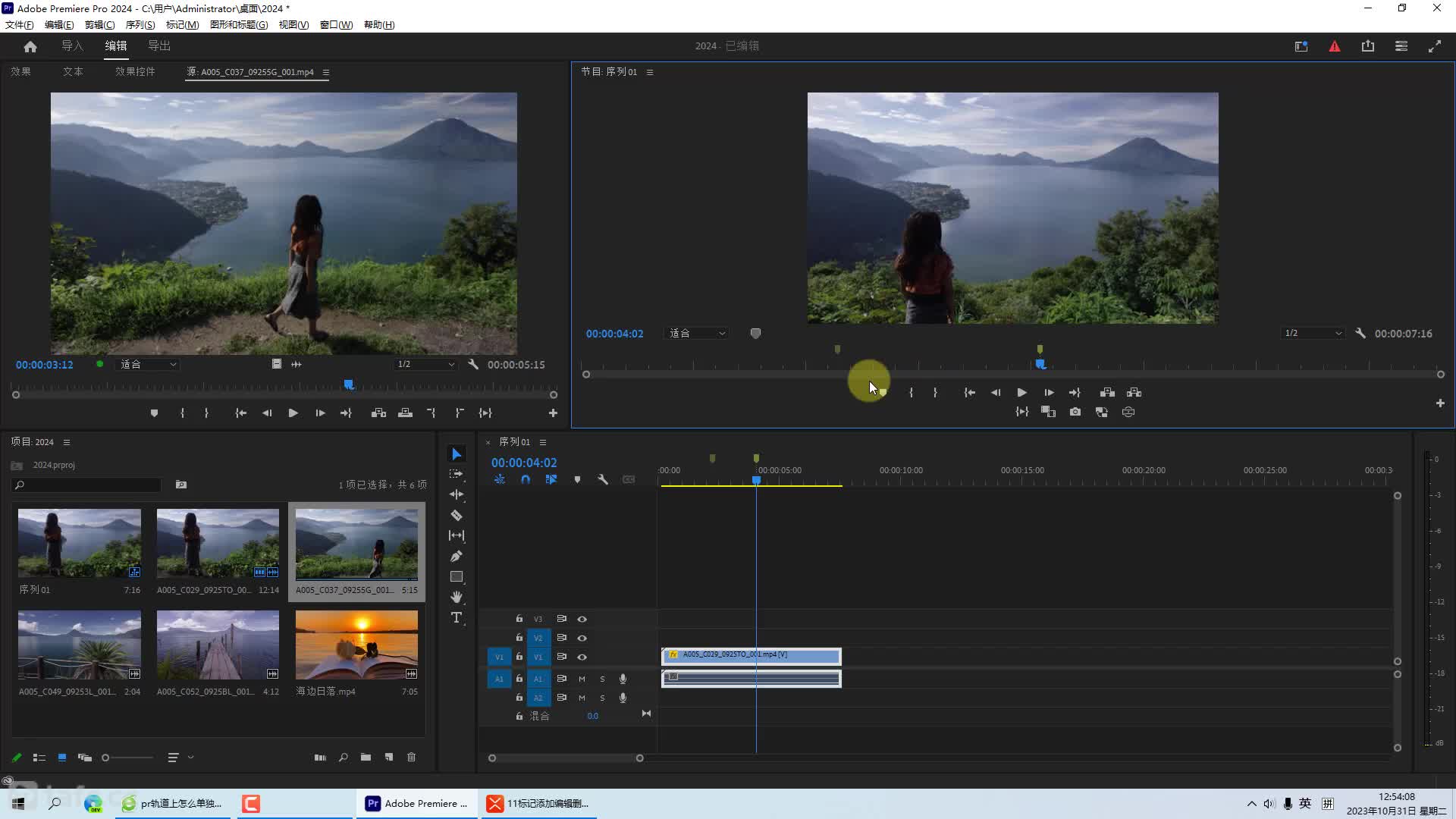Click Overwrite button in source monitor
Screen dimensions: 1456x819
[406, 413]
